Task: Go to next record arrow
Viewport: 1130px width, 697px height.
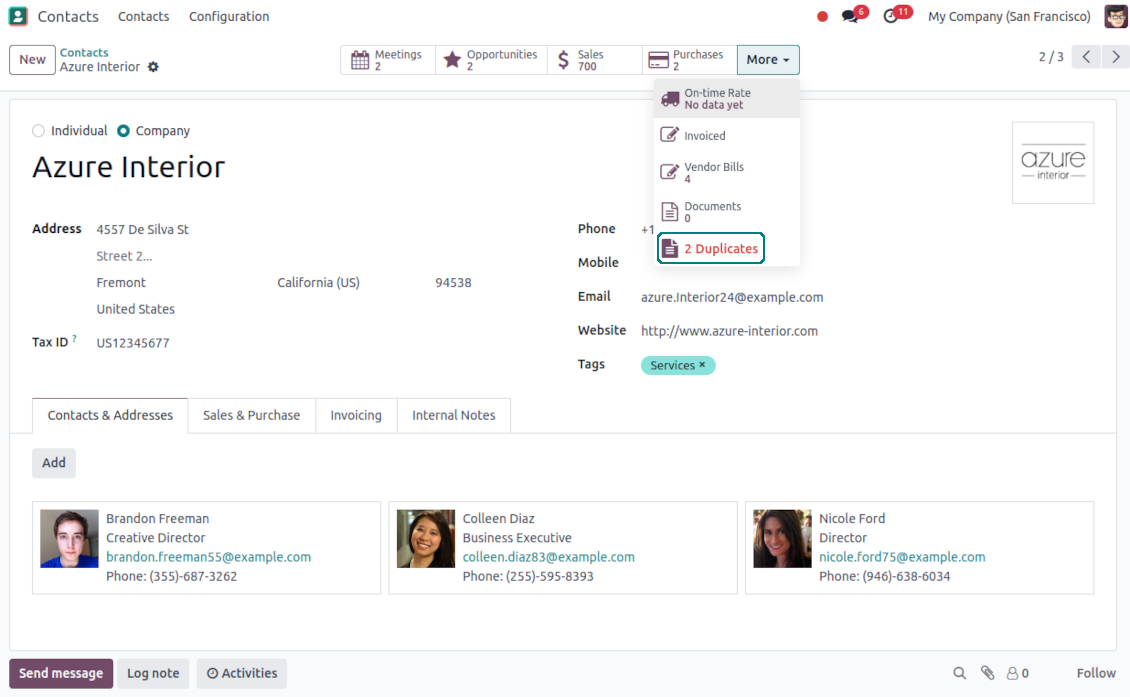Action: click(x=1115, y=57)
